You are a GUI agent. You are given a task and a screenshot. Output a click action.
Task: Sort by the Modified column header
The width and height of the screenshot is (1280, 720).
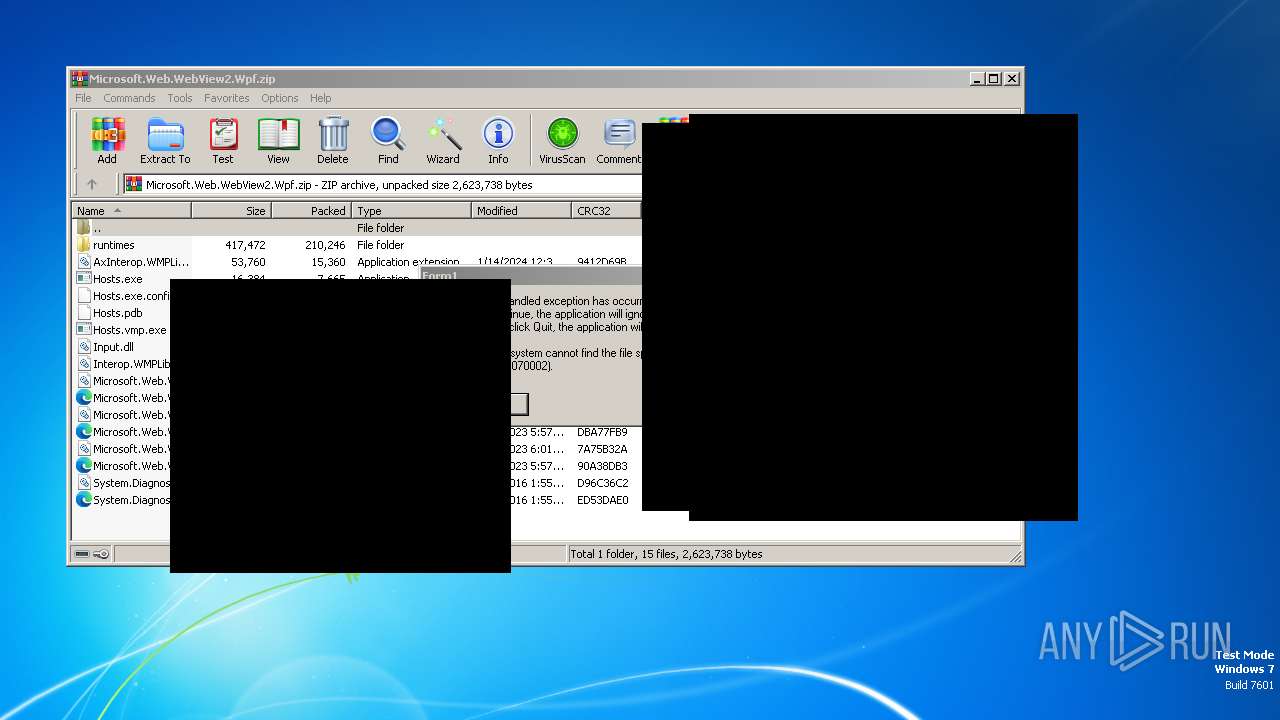[521, 211]
